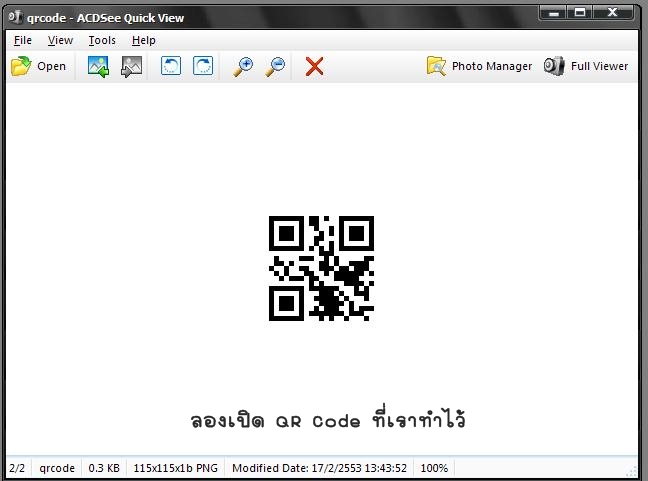Click the Open button label
The image size is (648, 481).
(x=51, y=66)
